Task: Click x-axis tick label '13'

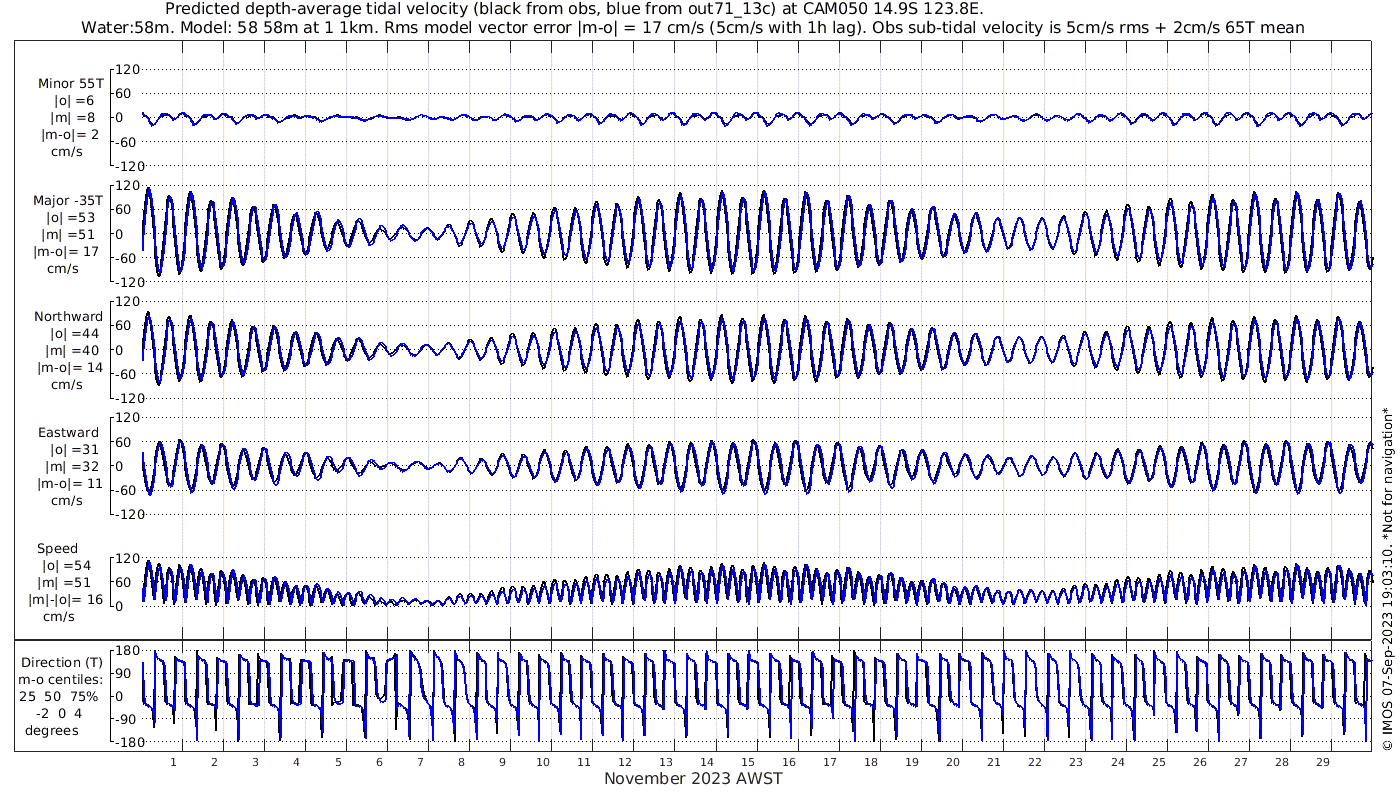Action: click(x=666, y=762)
